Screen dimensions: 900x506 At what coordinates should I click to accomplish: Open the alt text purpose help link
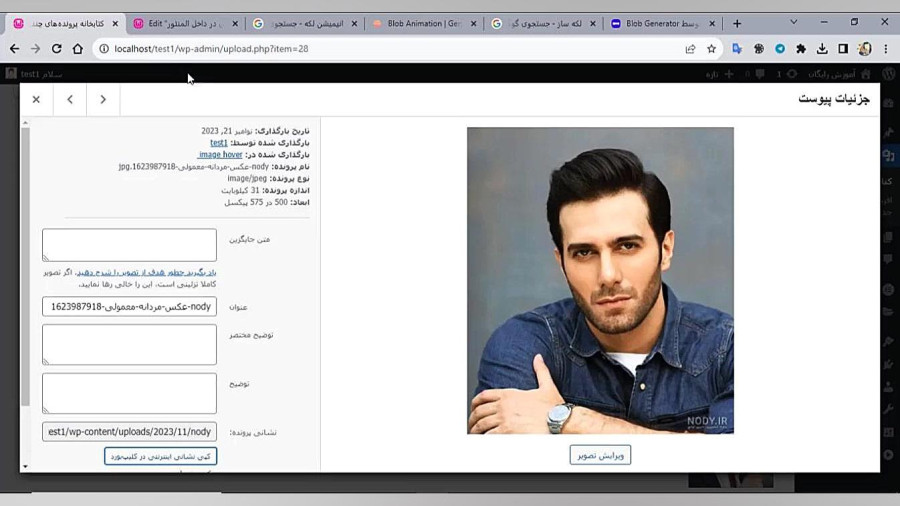pos(146,272)
